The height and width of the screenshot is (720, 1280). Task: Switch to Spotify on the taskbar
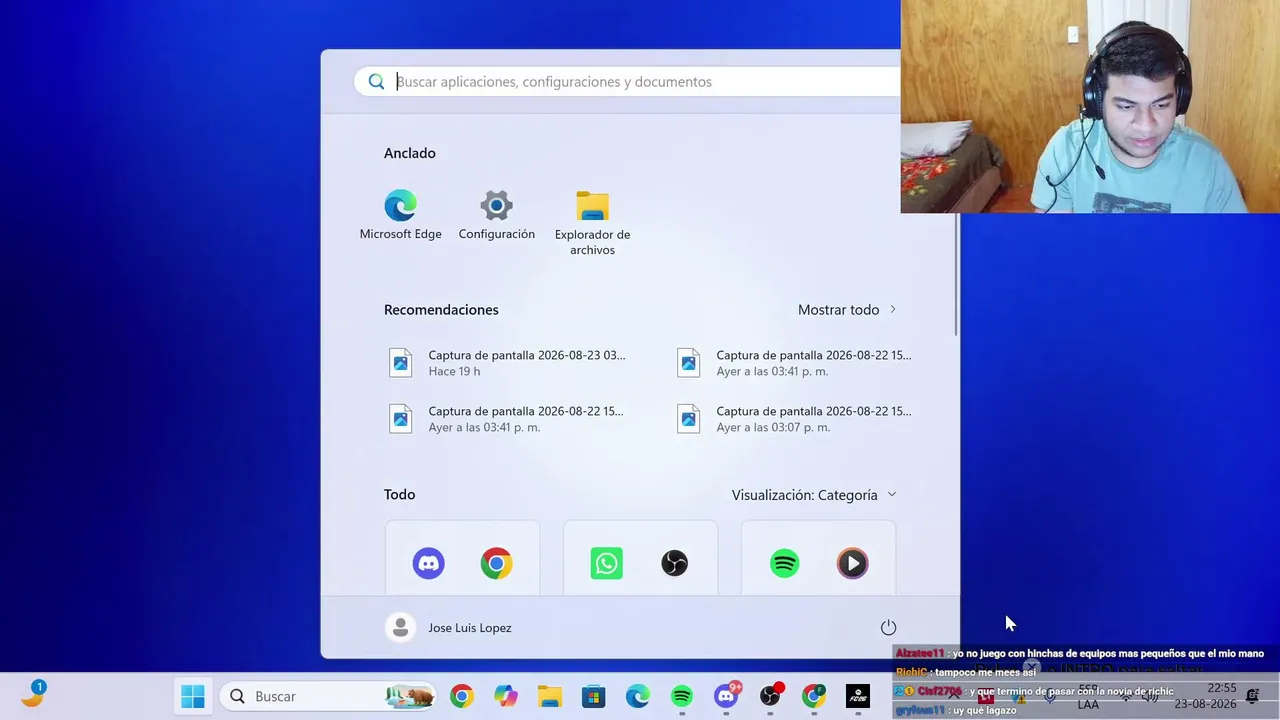(x=681, y=696)
